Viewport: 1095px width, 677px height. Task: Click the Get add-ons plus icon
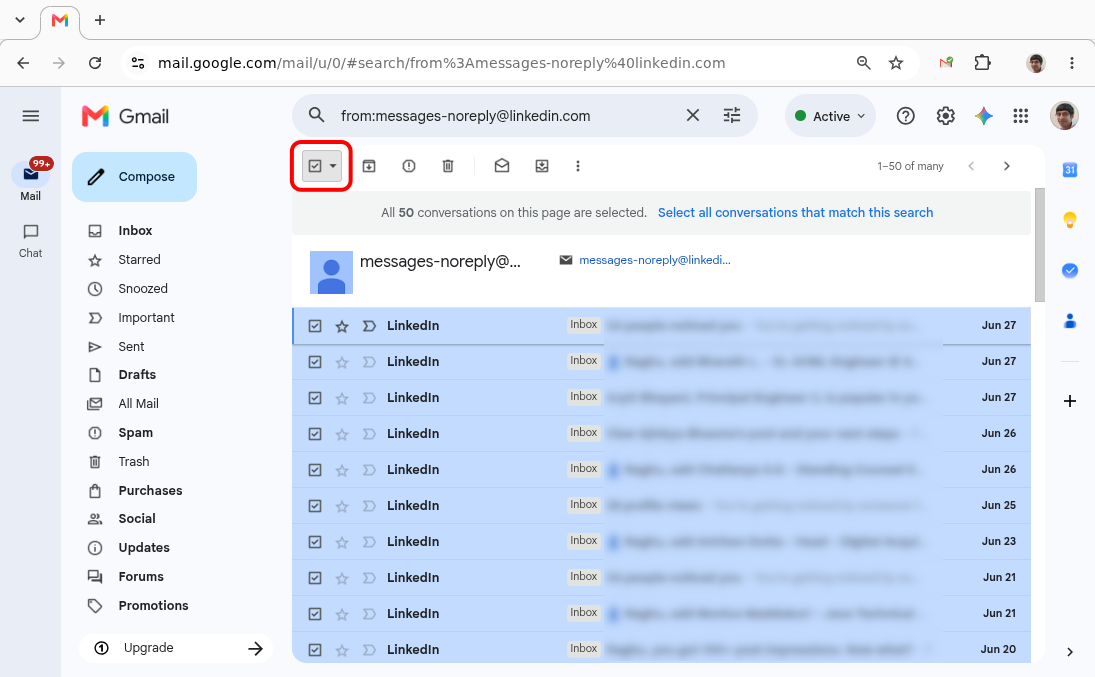click(x=1069, y=401)
